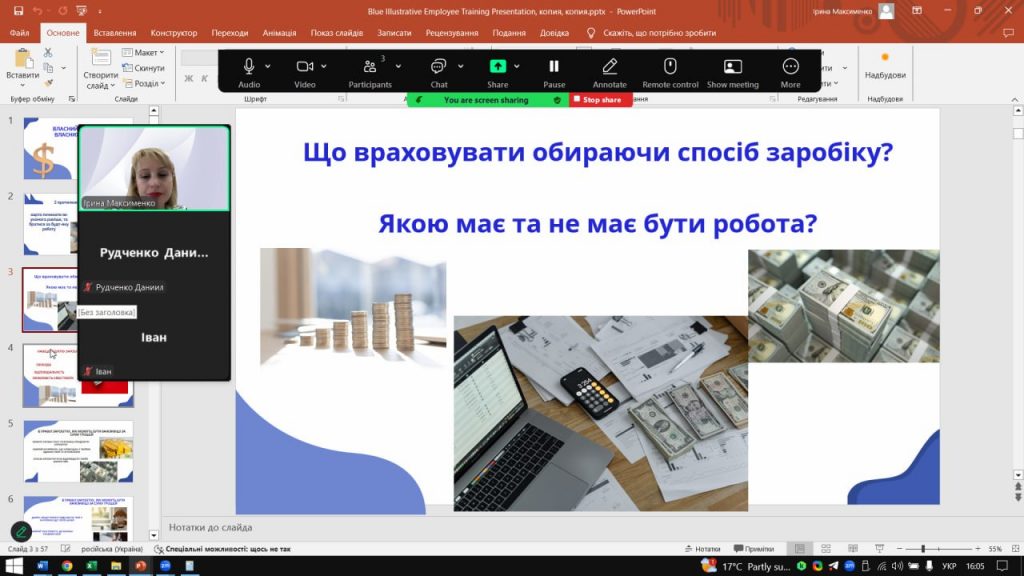
Task: Open the Вставлення ribbon tab
Action: 115,33
